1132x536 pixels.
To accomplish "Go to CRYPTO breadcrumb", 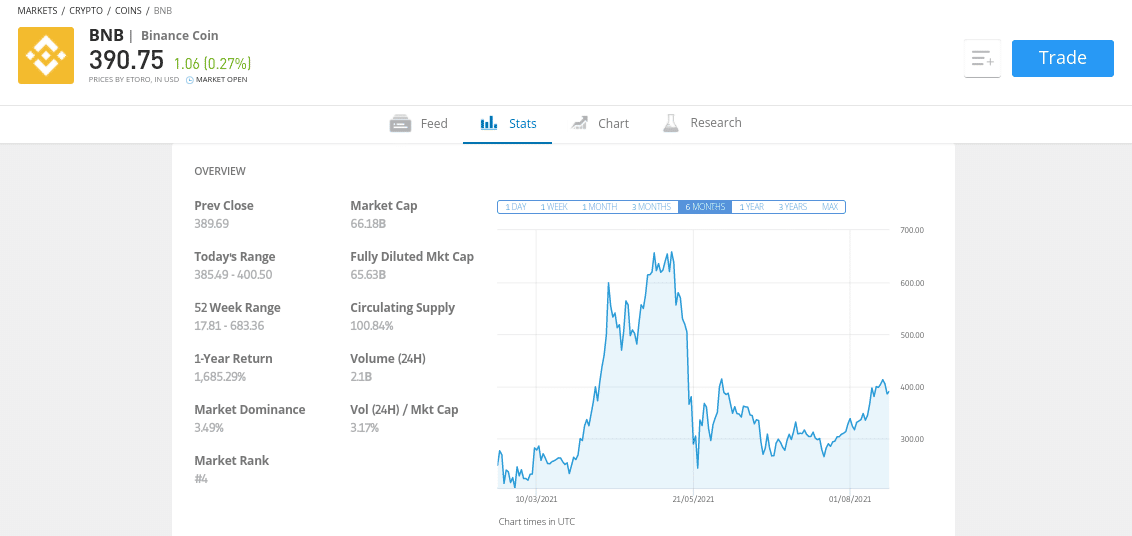I will [x=86, y=11].
